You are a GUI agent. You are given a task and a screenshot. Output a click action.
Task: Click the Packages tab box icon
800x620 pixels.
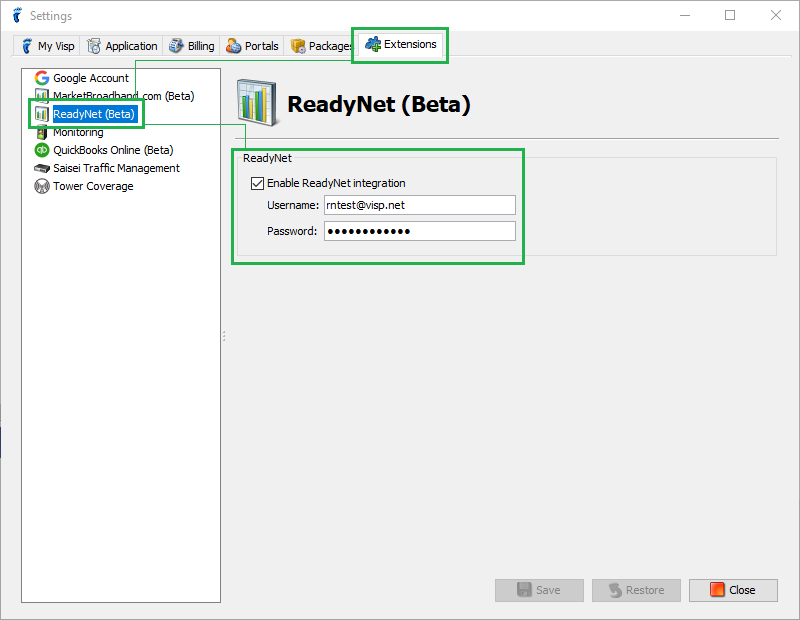click(298, 46)
